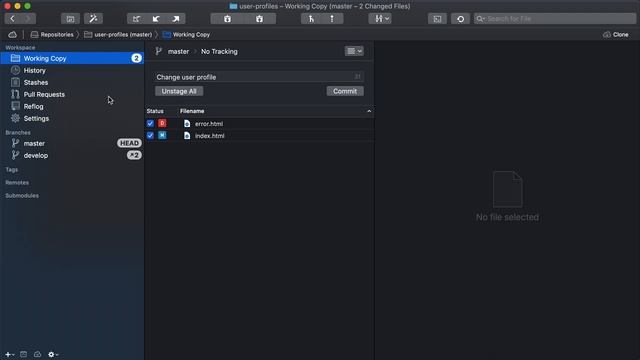Select the develop branch in sidebar
This screenshot has height=360, width=640.
(x=72, y=156)
